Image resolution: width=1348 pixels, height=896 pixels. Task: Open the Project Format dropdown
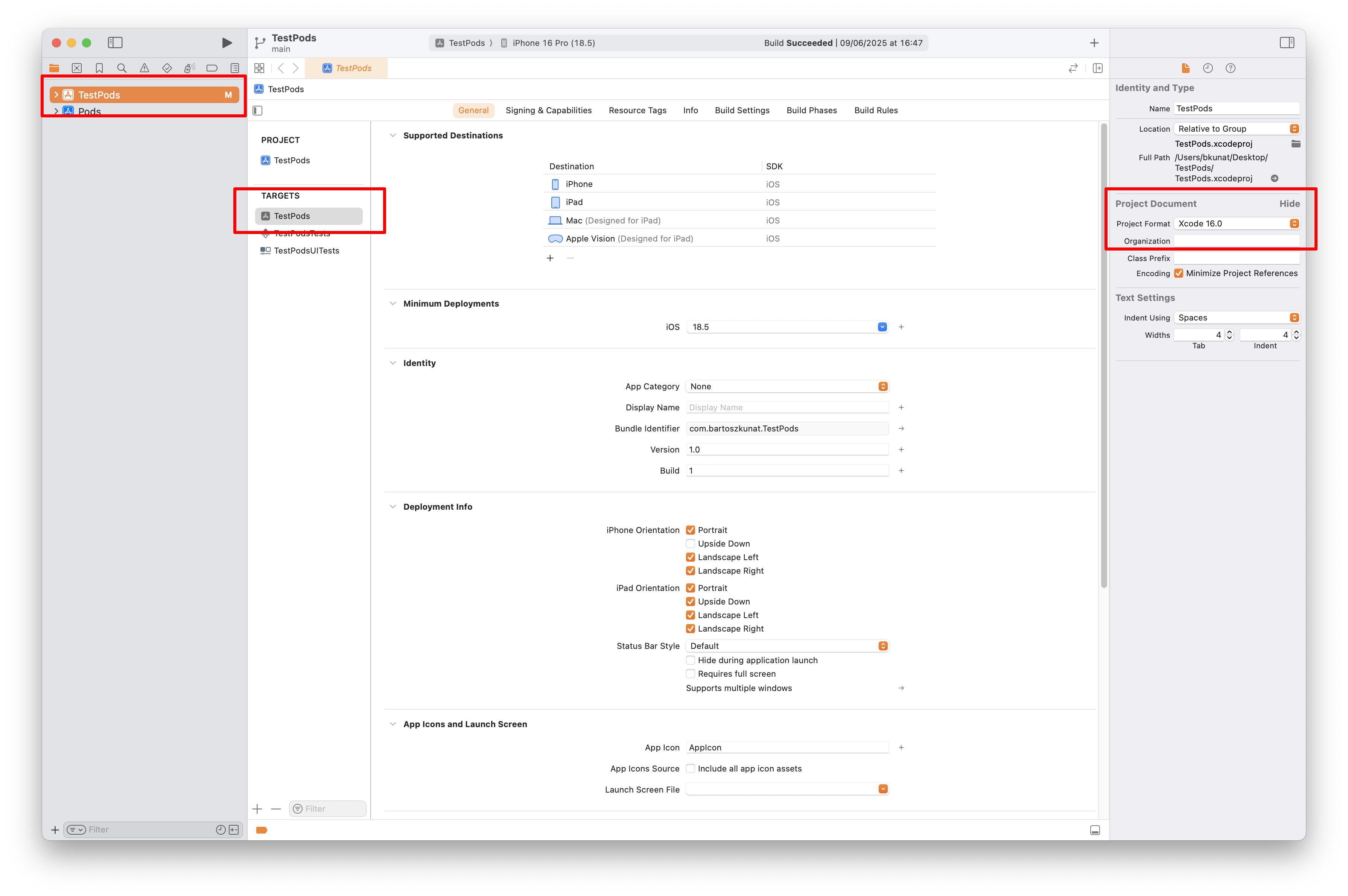point(1237,223)
